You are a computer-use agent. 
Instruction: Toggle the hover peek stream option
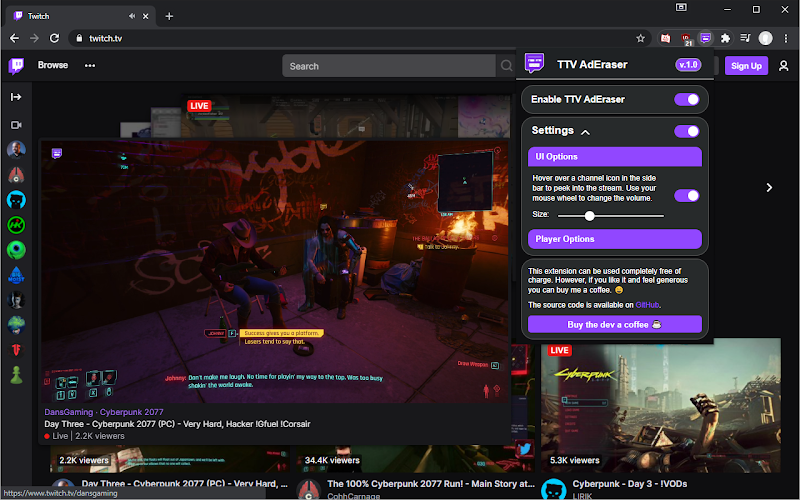(x=686, y=195)
